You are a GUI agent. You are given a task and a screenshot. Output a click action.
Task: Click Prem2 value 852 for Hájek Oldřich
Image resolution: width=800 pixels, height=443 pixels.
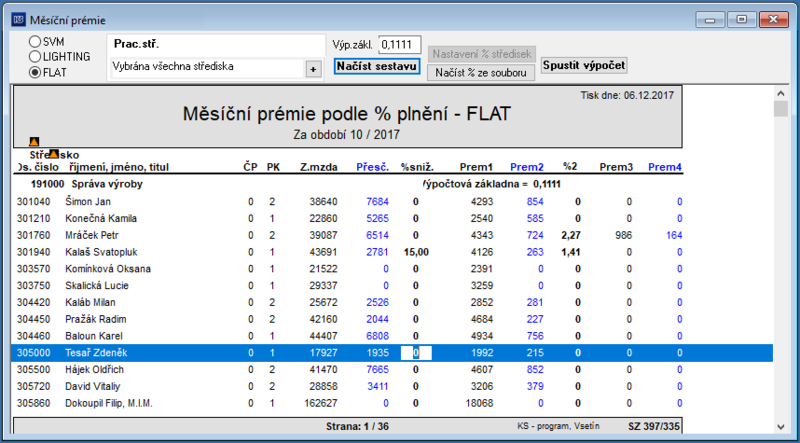[535, 370]
